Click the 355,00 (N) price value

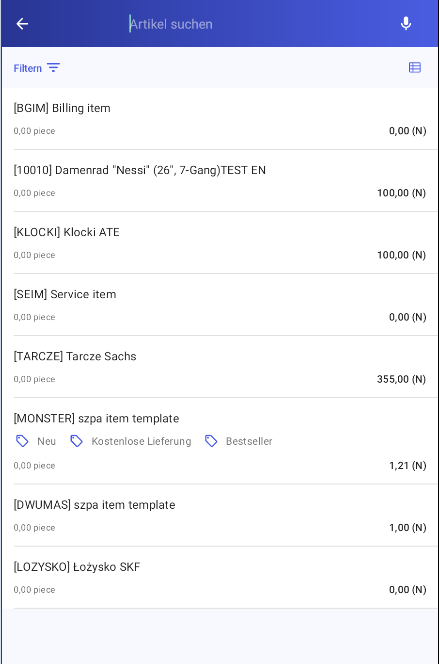(x=401, y=379)
